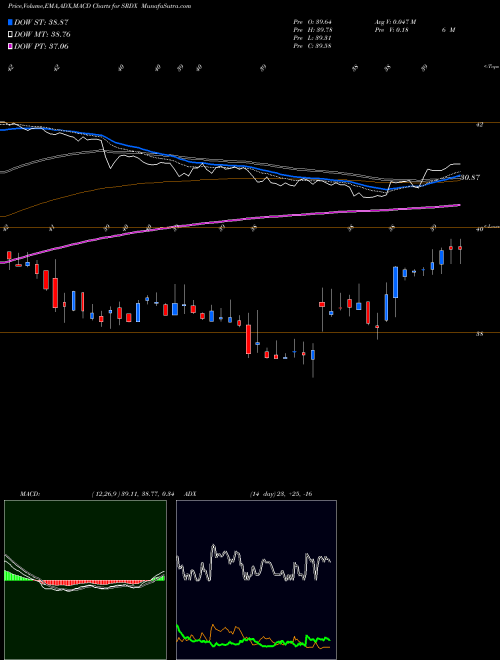Screen dimensions: 500x660
Task: Click the 40 price level label
Action: tap(480, 229)
